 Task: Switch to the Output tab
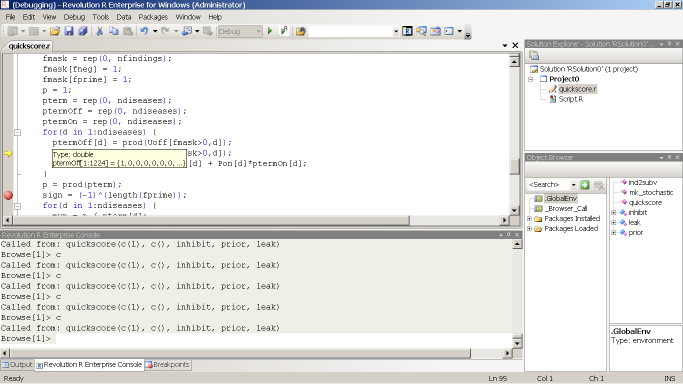pos(17,365)
